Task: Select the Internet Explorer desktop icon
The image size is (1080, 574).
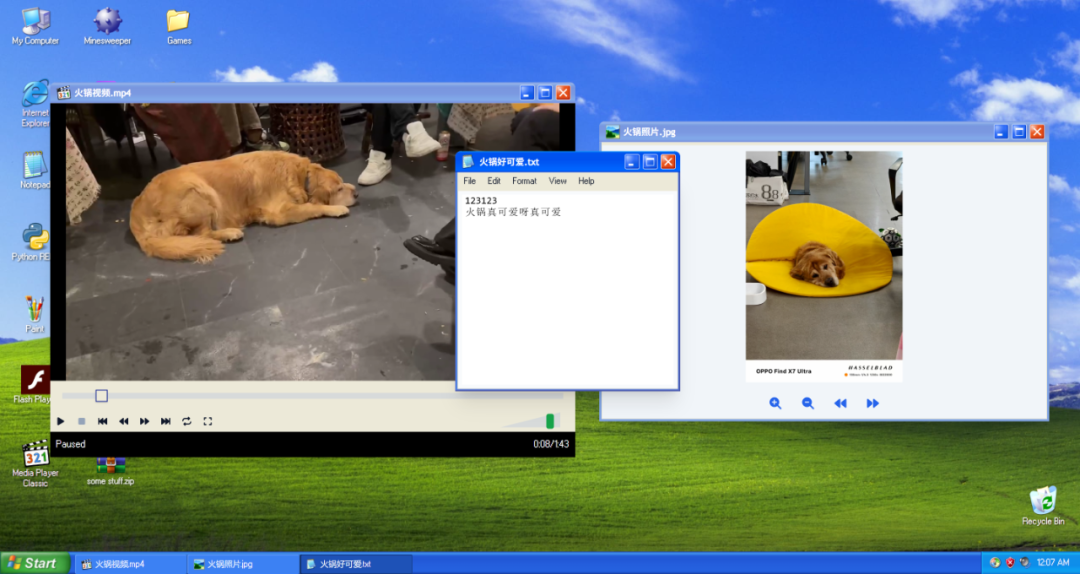Action: coord(35,103)
